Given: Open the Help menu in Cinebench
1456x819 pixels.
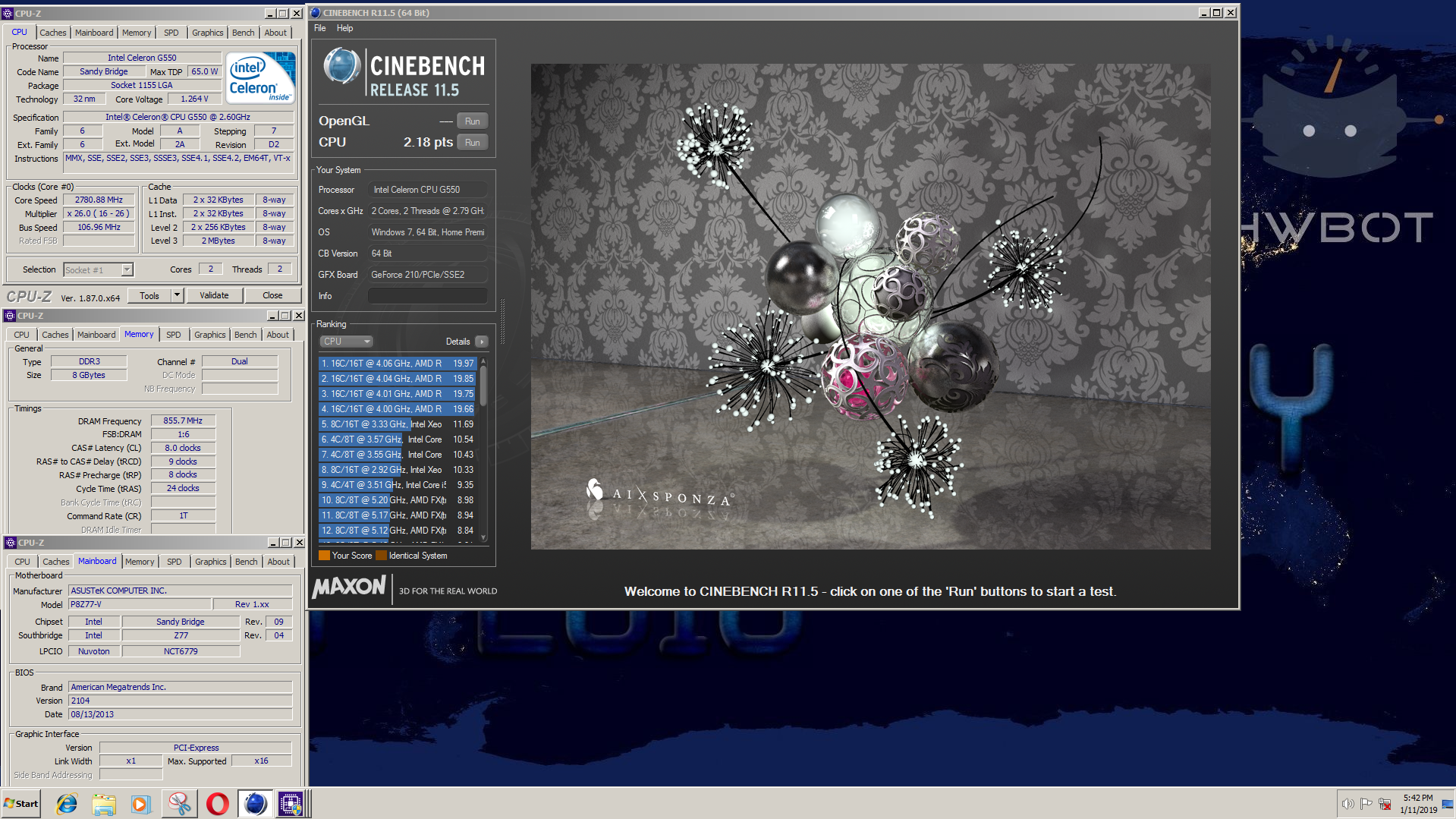Looking at the screenshot, I should click(344, 28).
